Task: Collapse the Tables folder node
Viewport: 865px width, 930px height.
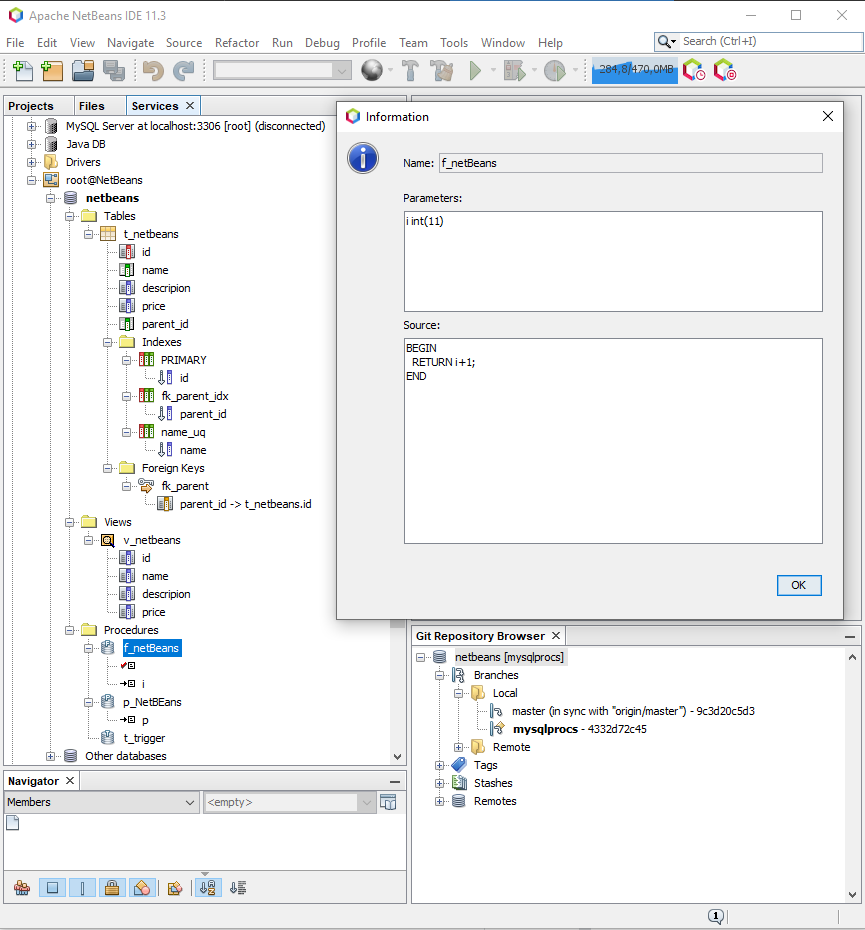Action: point(69,216)
